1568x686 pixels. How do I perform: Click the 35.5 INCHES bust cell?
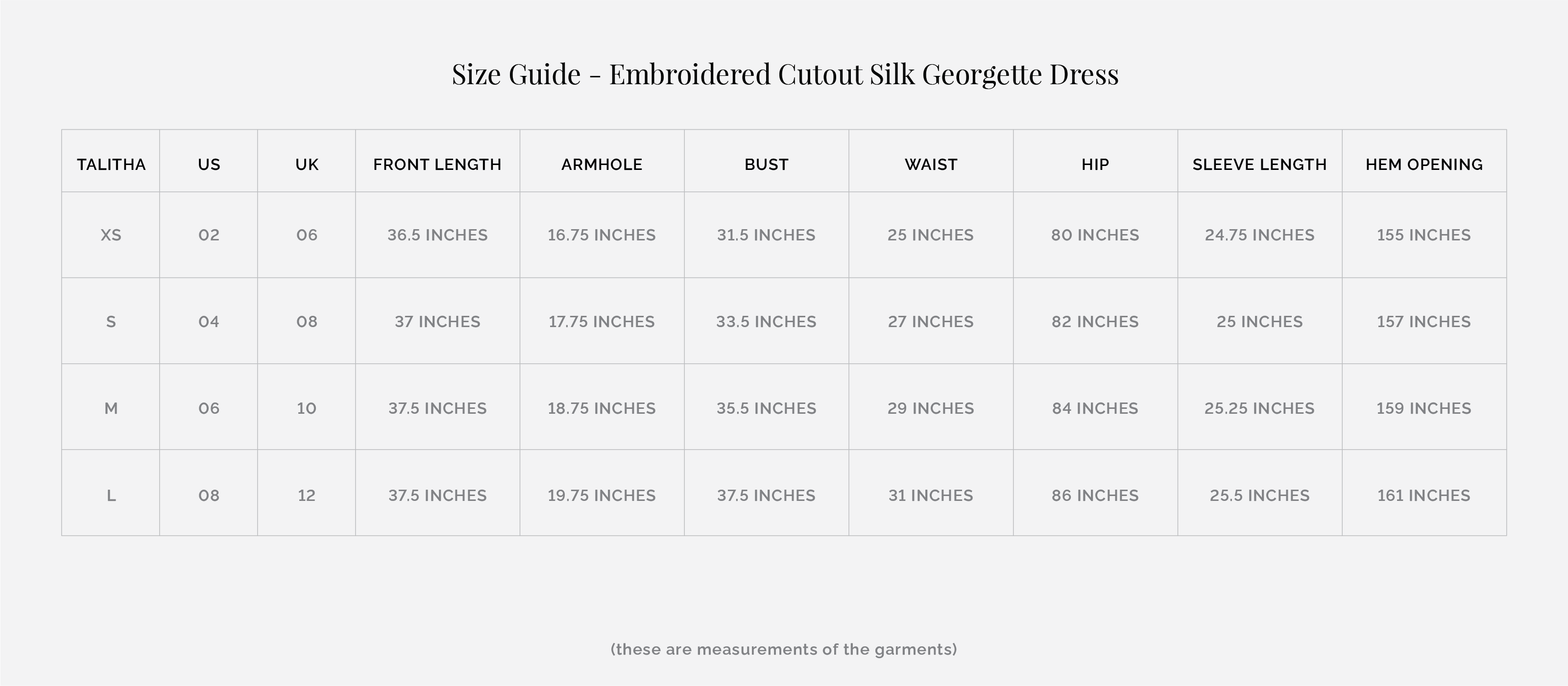(x=766, y=408)
